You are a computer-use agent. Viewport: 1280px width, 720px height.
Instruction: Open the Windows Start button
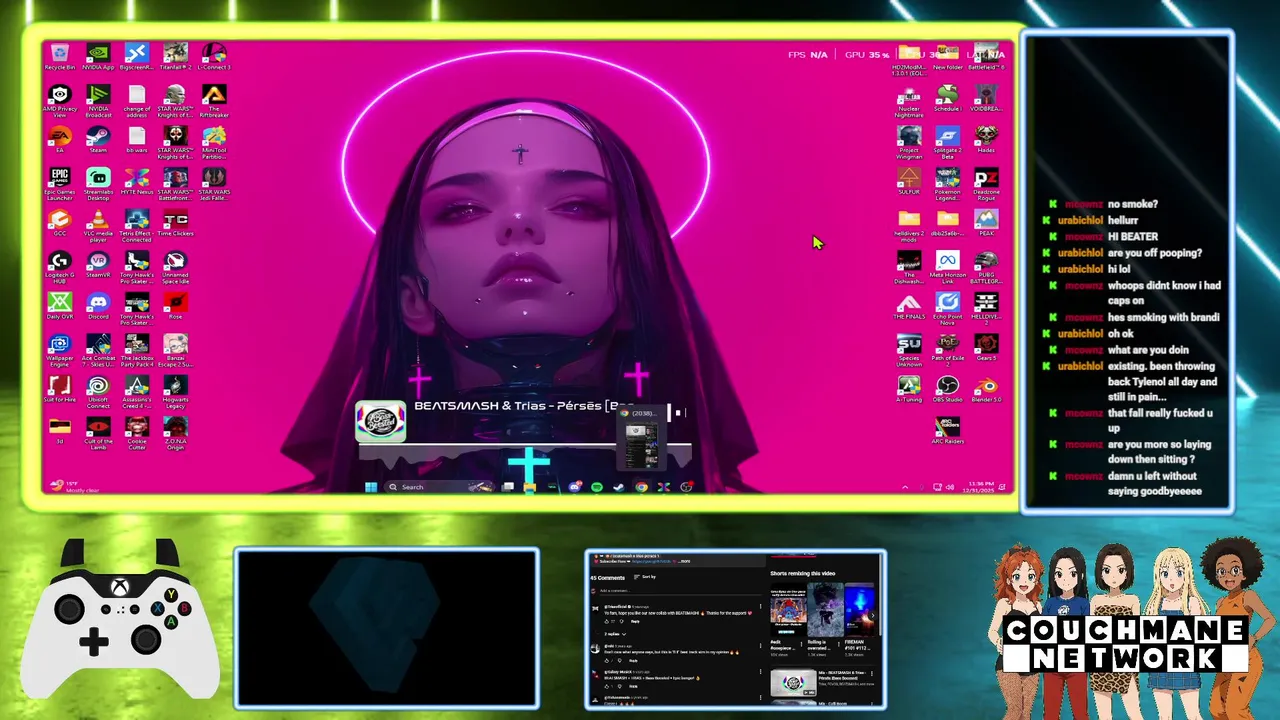coord(371,487)
